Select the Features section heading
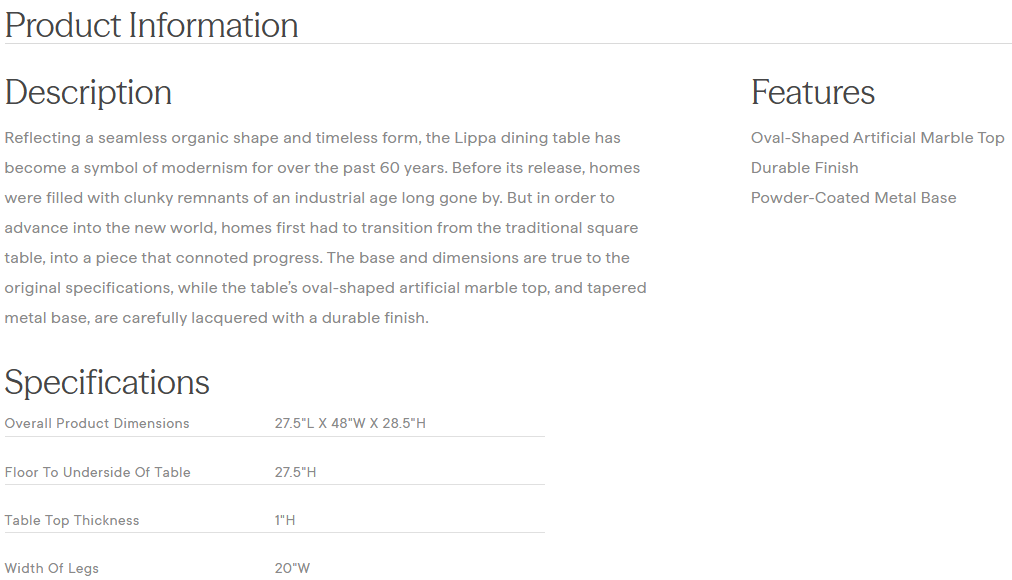 pos(812,92)
